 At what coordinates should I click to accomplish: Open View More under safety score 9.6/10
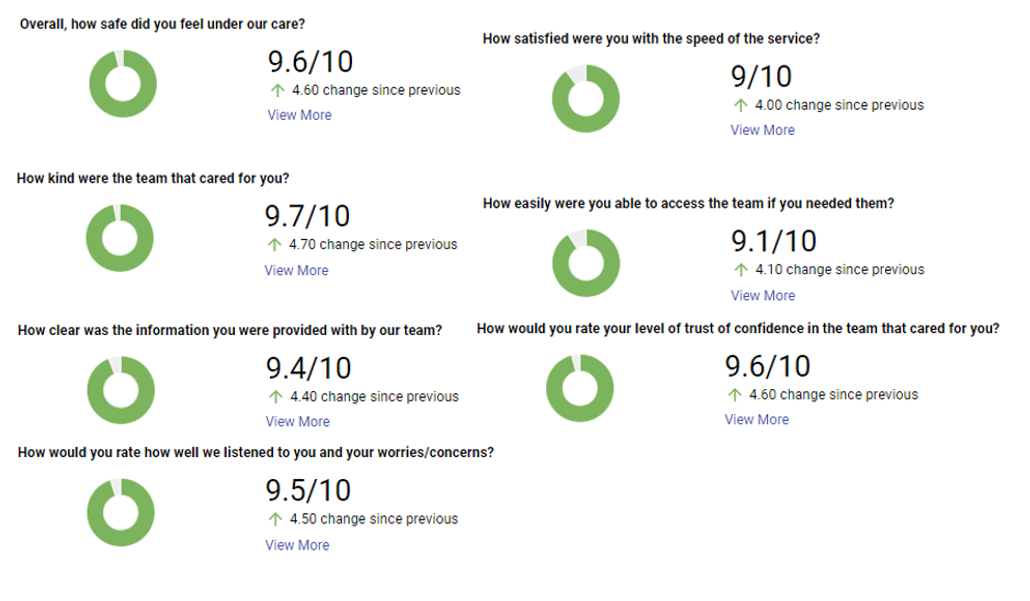(300, 115)
